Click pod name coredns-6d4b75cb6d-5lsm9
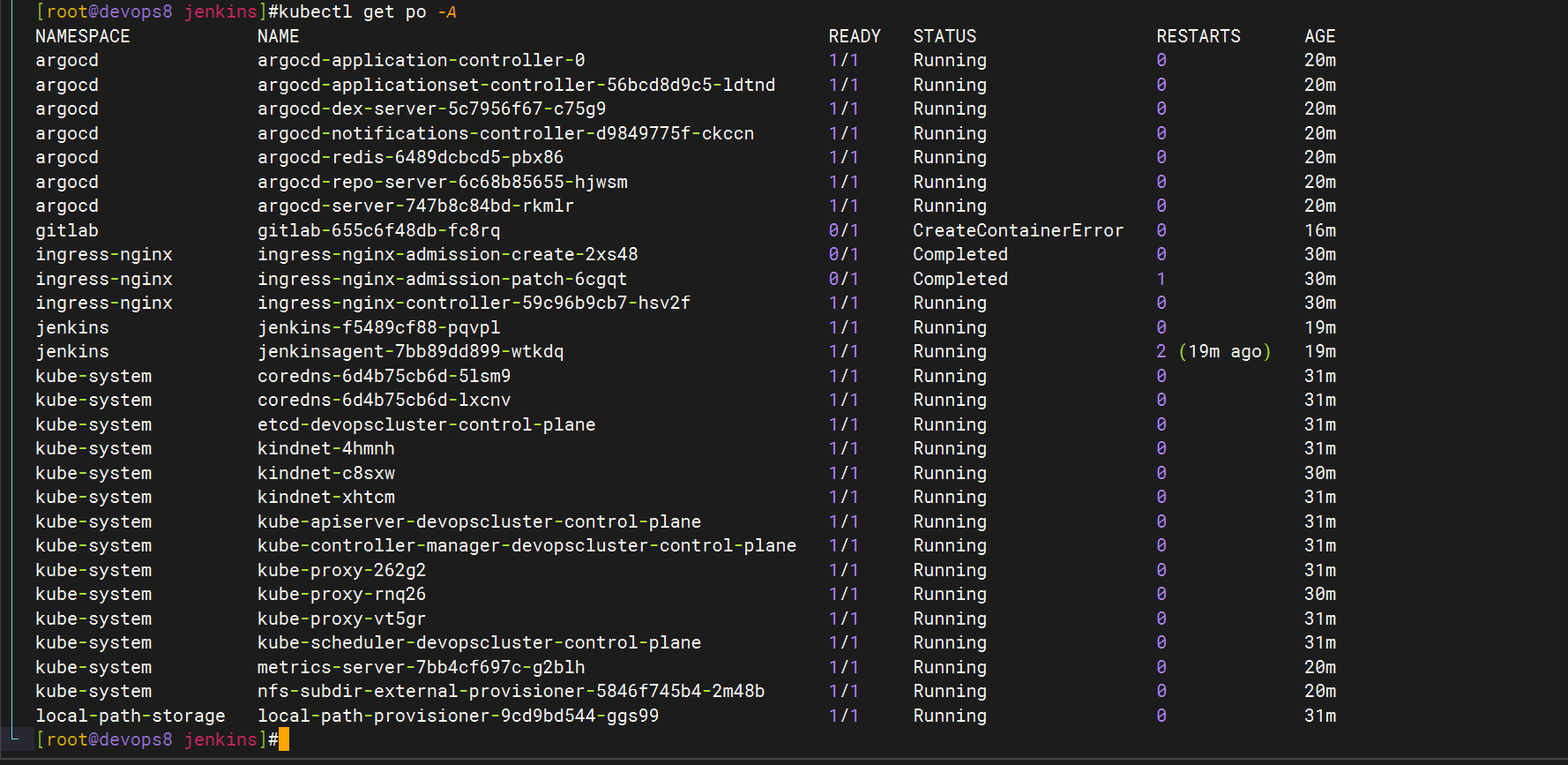The width and height of the screenshot is (1568, 765). [385, 376]
